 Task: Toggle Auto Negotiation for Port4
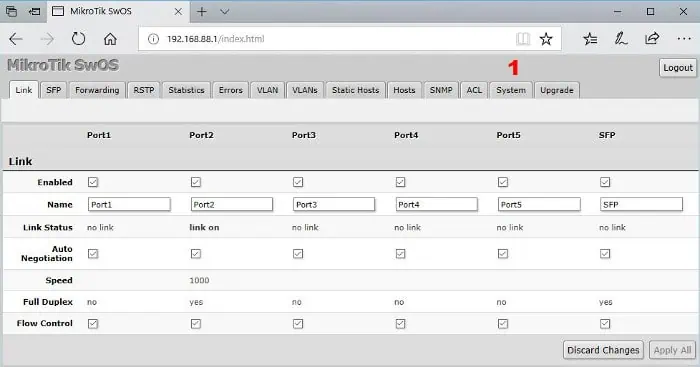[400, 254]
